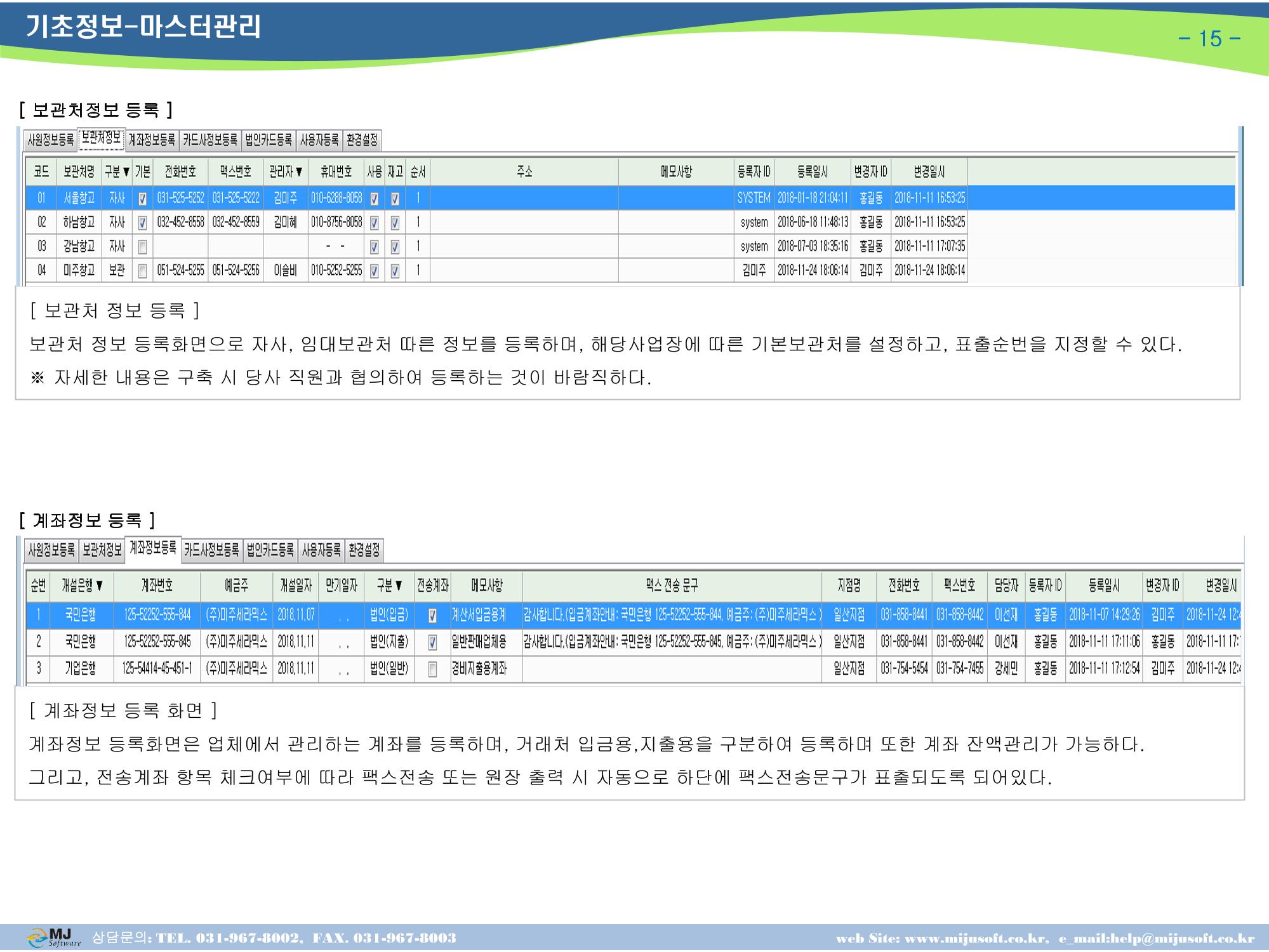
Task: Click mobile number 010-8756-8058
Action: coord(336,223)
